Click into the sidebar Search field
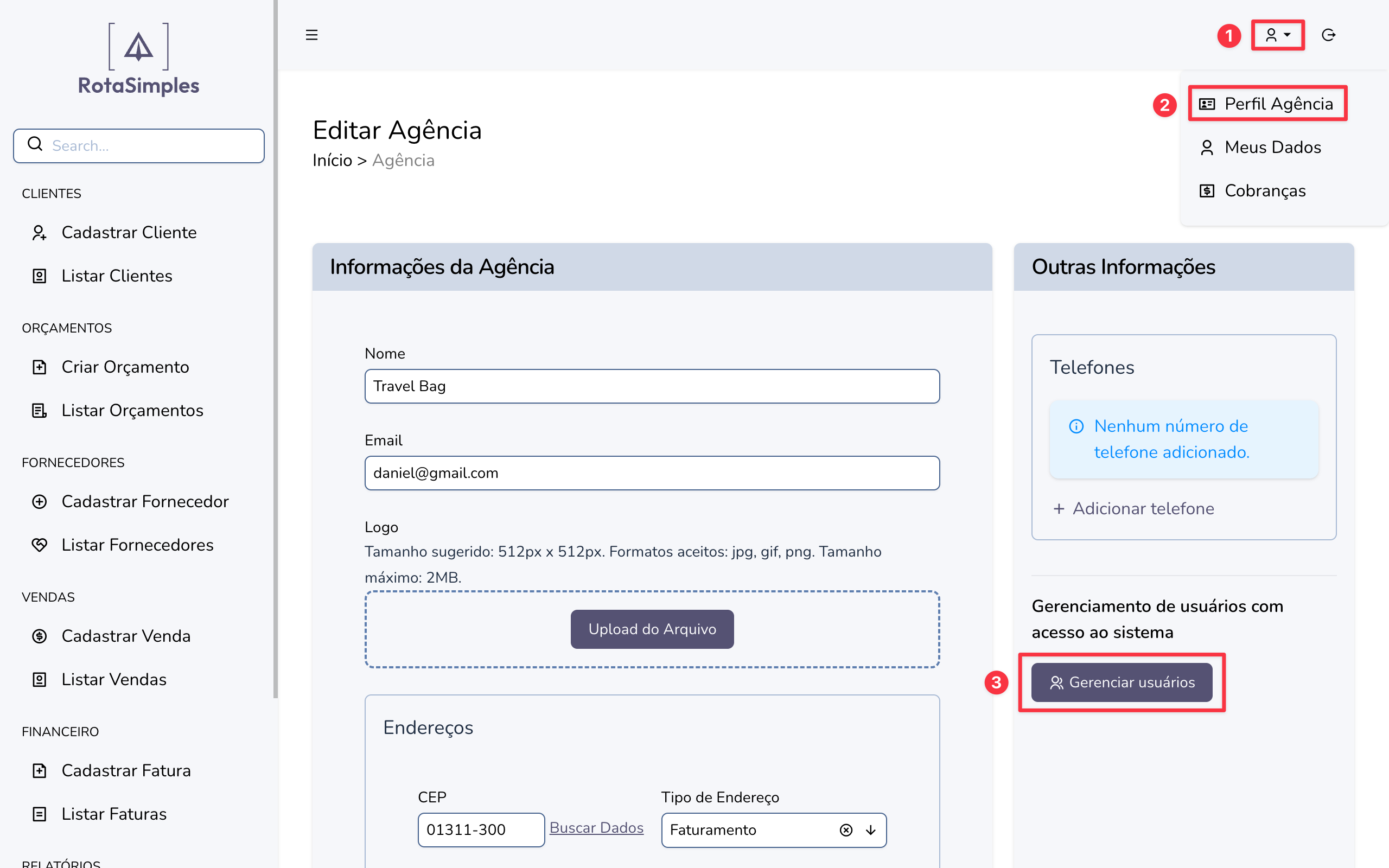 pyautogui.click(x=152, y=146)
